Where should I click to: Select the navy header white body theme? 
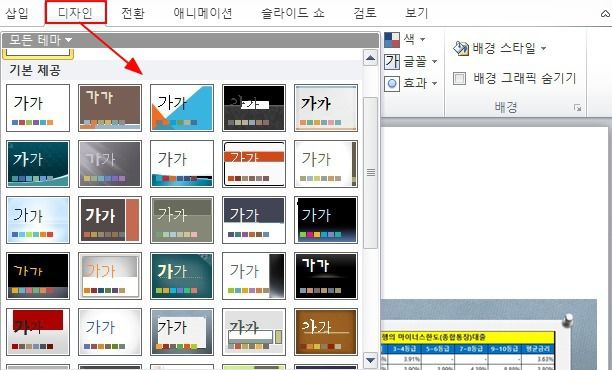[x=254, y=220]
